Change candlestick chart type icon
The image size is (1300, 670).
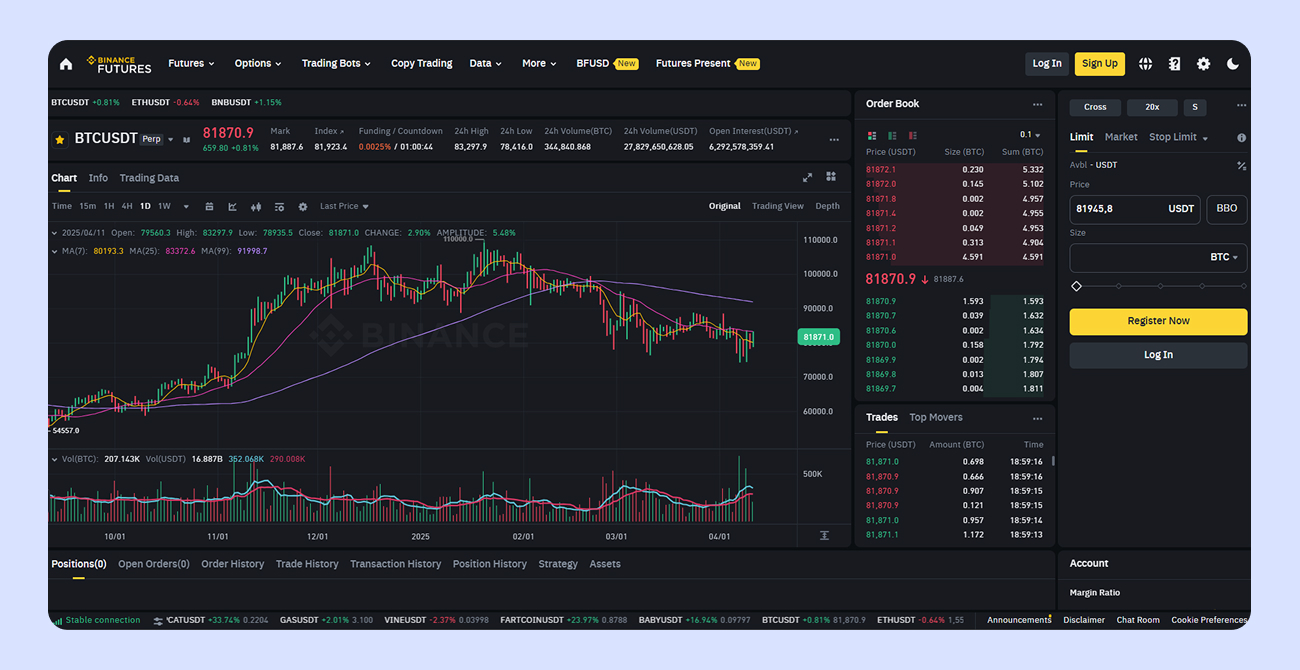(256, 207)
